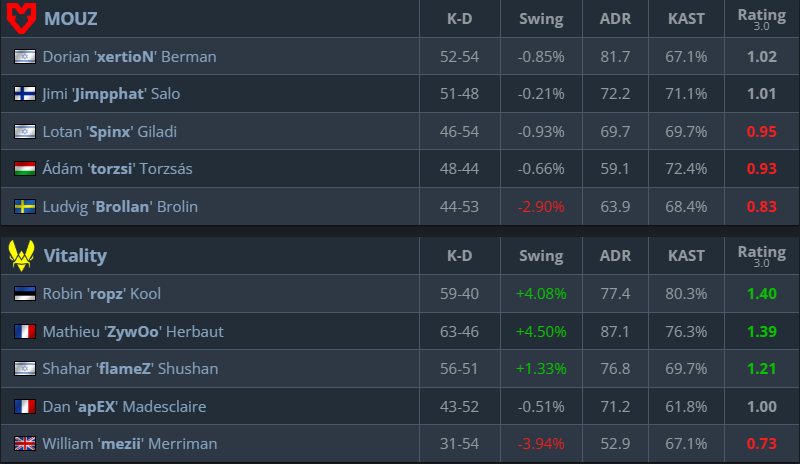800x464 pixels.
Task: Click the flag icon beside Ádám 'torzsi' Torzsás
Action: click(x=25, y=169)
